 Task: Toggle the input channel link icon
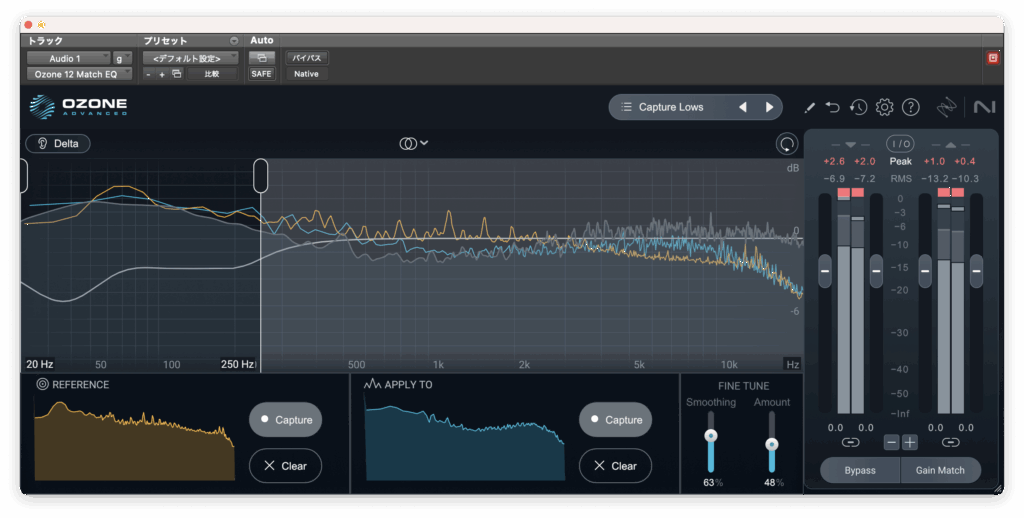850,442
